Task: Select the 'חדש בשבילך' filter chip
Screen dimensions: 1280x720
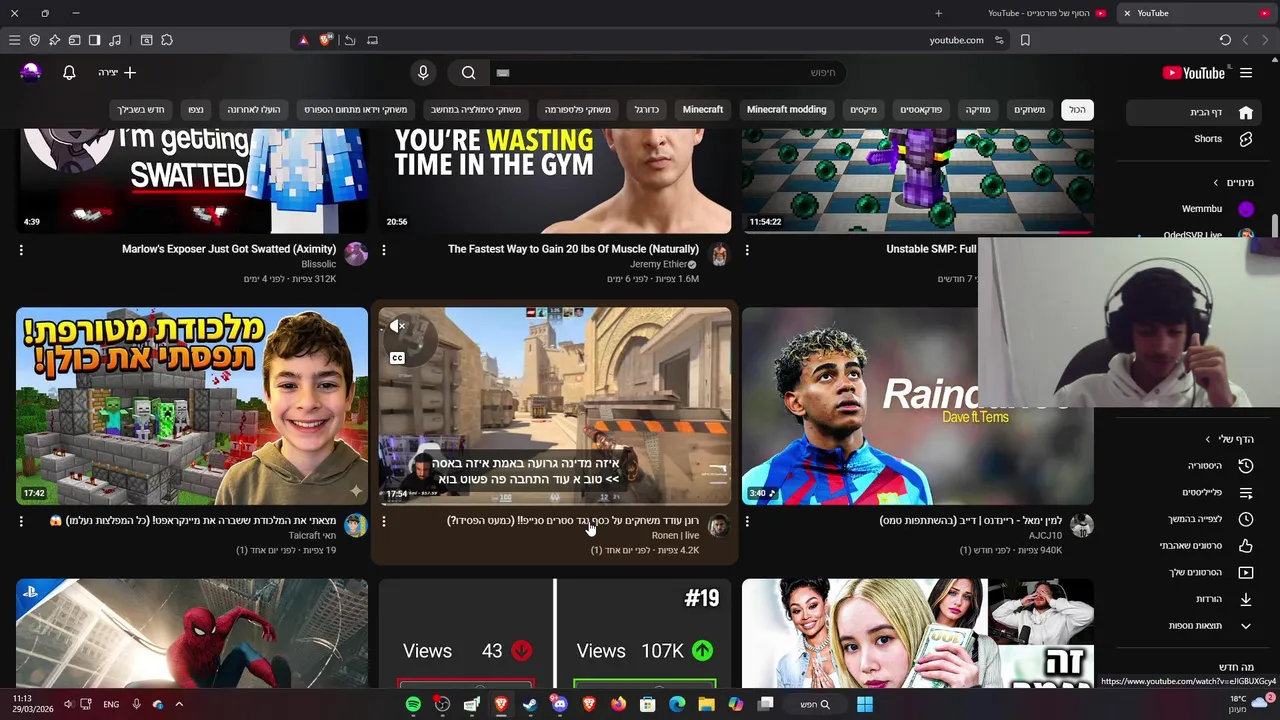Action: point(141,109)
